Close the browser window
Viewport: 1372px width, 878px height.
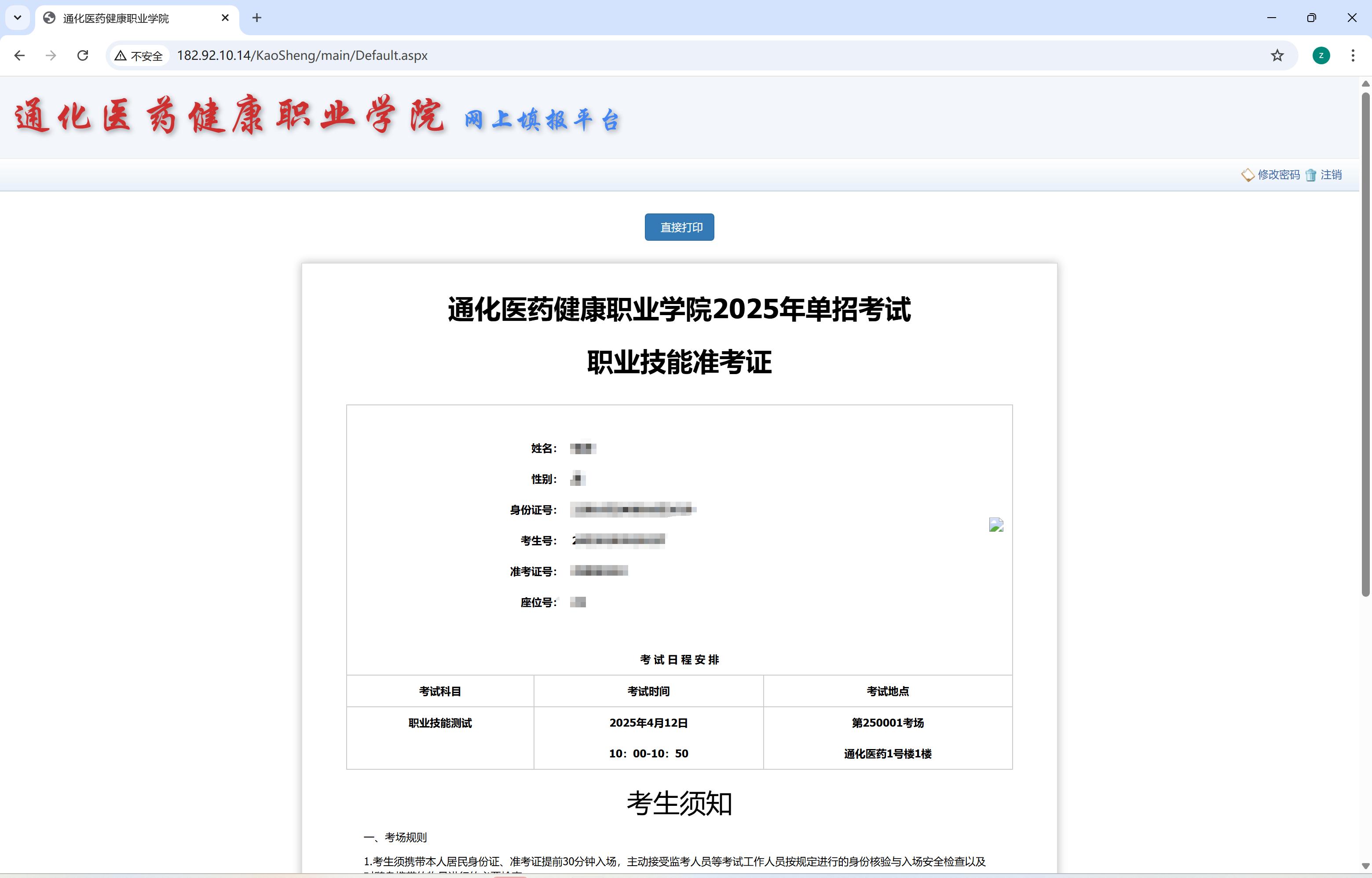1351,18
